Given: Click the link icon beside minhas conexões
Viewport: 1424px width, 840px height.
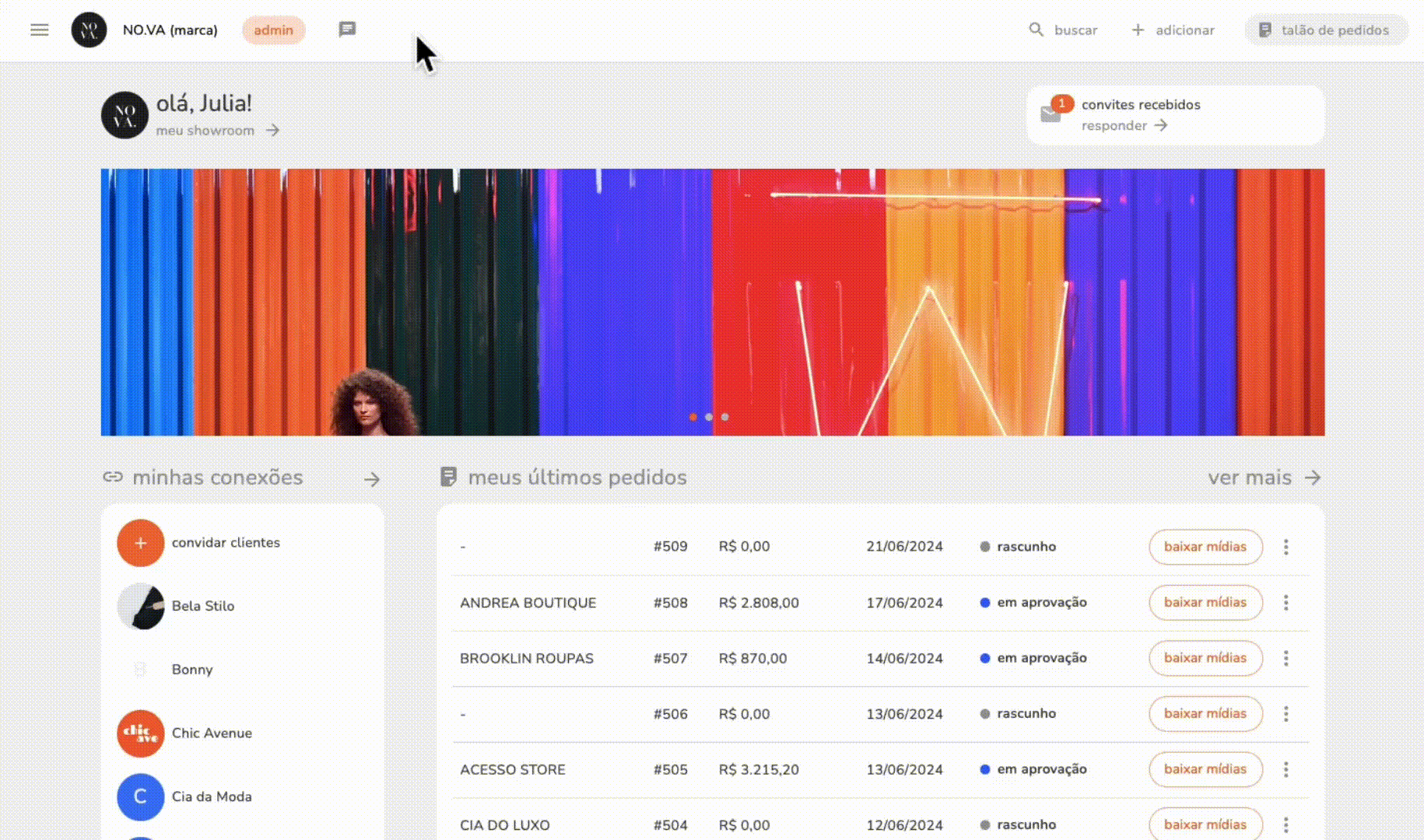Looking at the screenshot, I should click(x=114, y=477).
